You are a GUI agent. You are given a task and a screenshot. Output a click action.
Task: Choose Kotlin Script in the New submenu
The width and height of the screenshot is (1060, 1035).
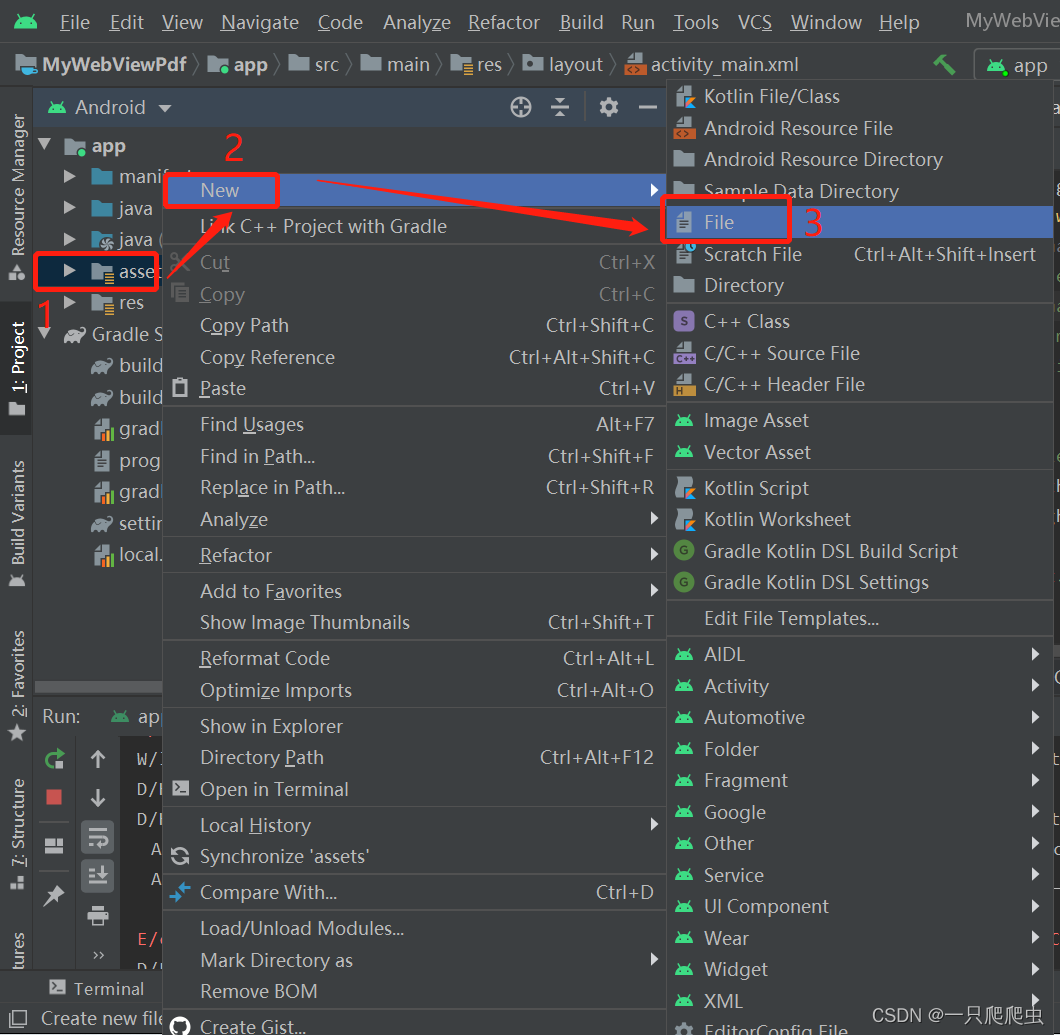tap(859, 488)
